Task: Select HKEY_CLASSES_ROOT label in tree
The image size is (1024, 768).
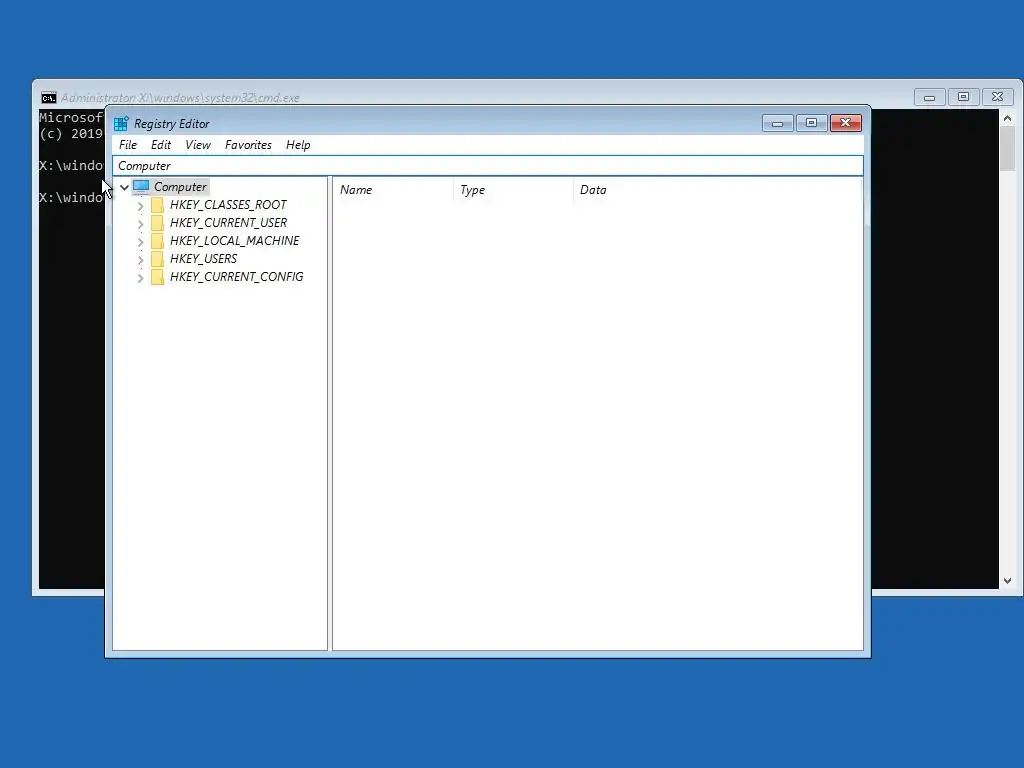Action: point(228,205)
